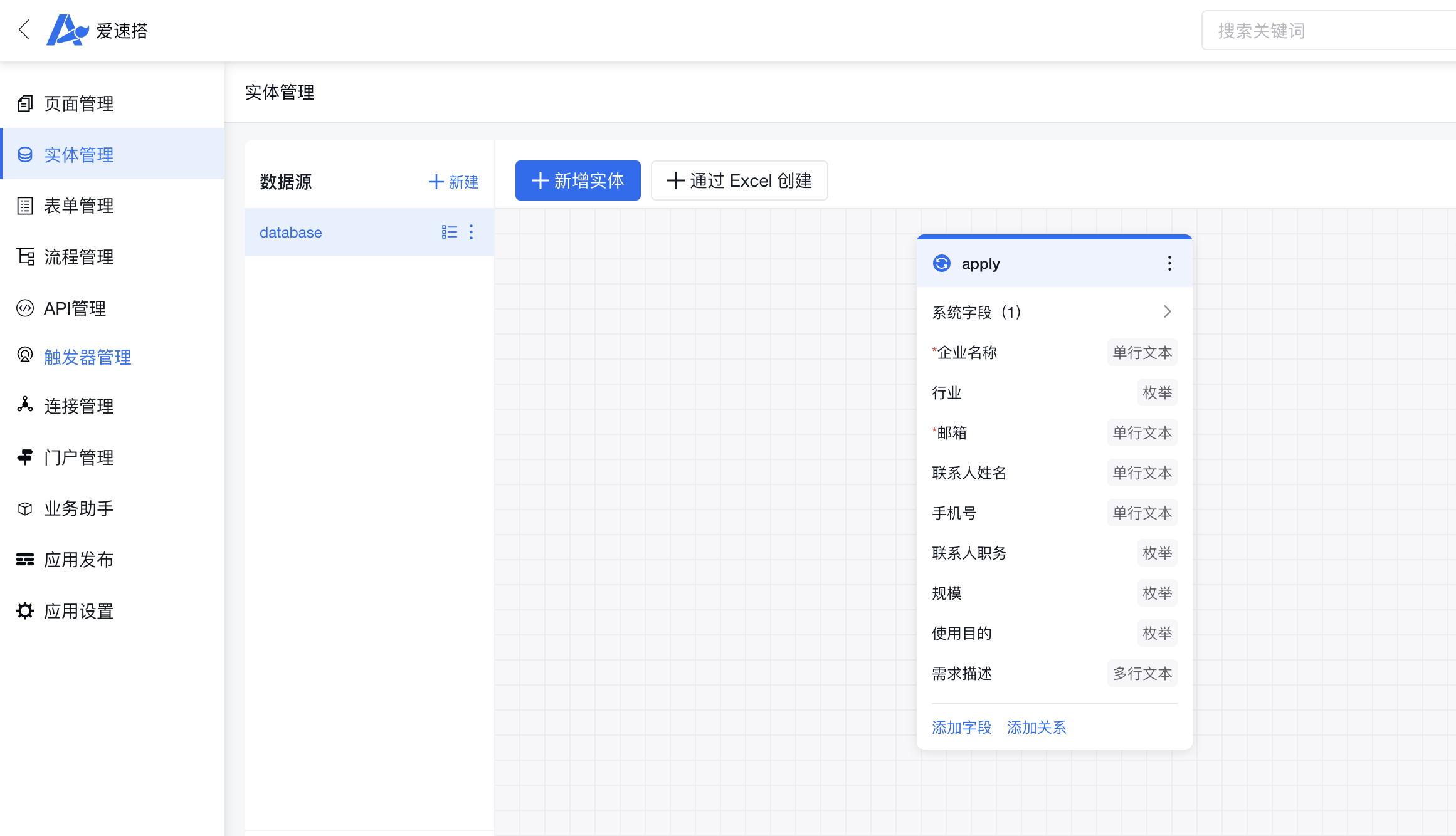Image resolution: width=1456 pixels, height=836 pixels.
Task: Expand 系统字段 (1) chevron
Action: 1168,311
